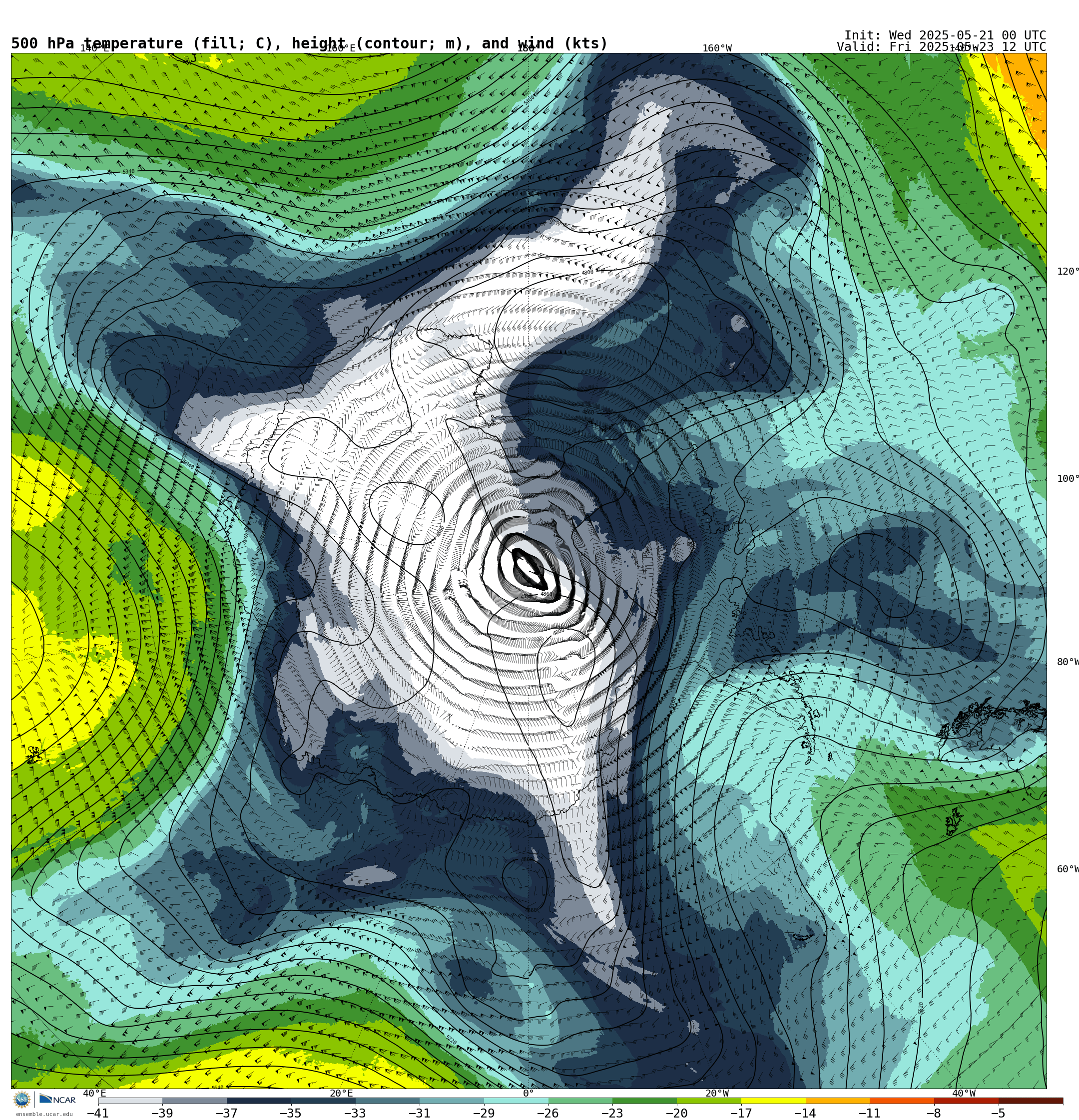Click the -35 colorbar tick label

(290, 1113)
